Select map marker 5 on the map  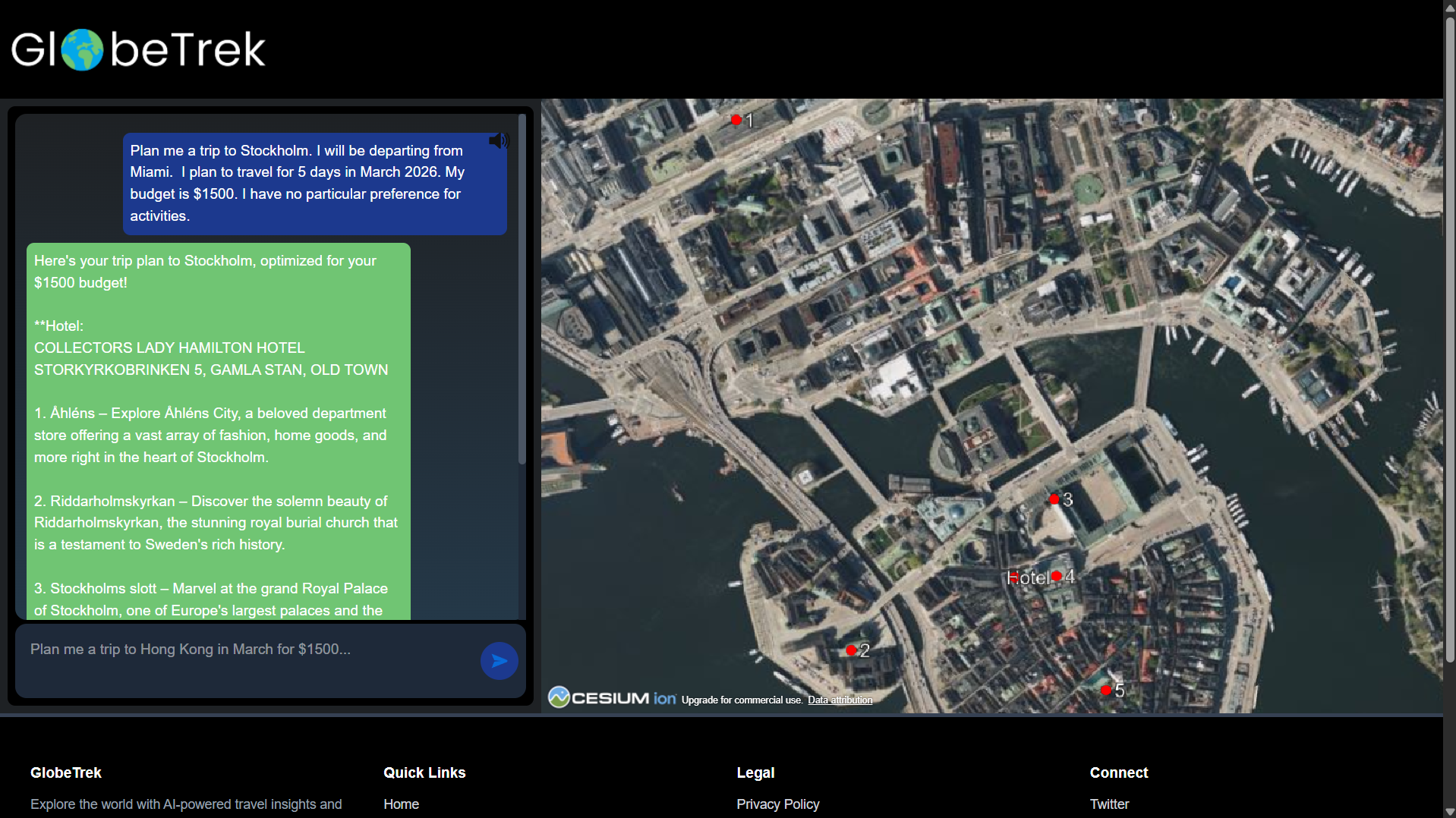tap(1106, 690)
